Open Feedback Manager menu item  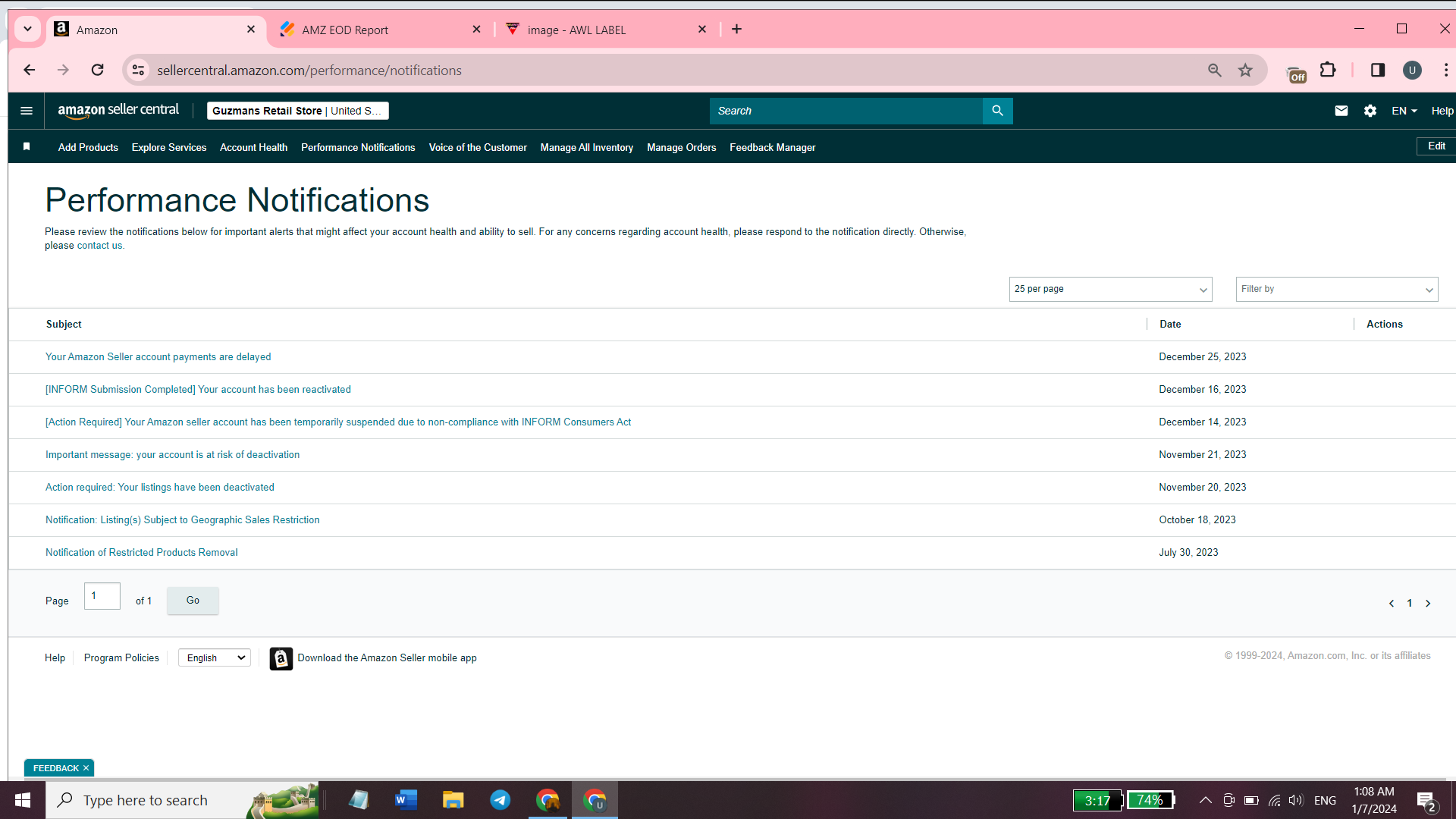(x=773, y=147)
